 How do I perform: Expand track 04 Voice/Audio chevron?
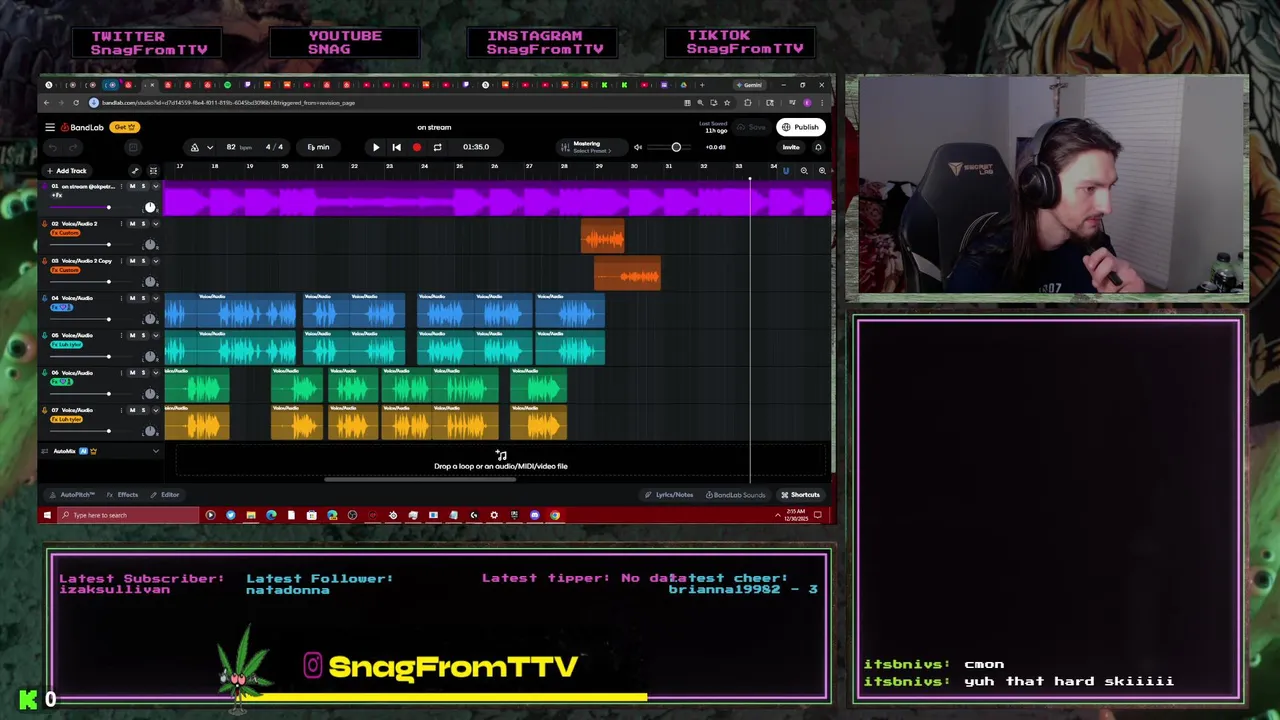(156, 298)
